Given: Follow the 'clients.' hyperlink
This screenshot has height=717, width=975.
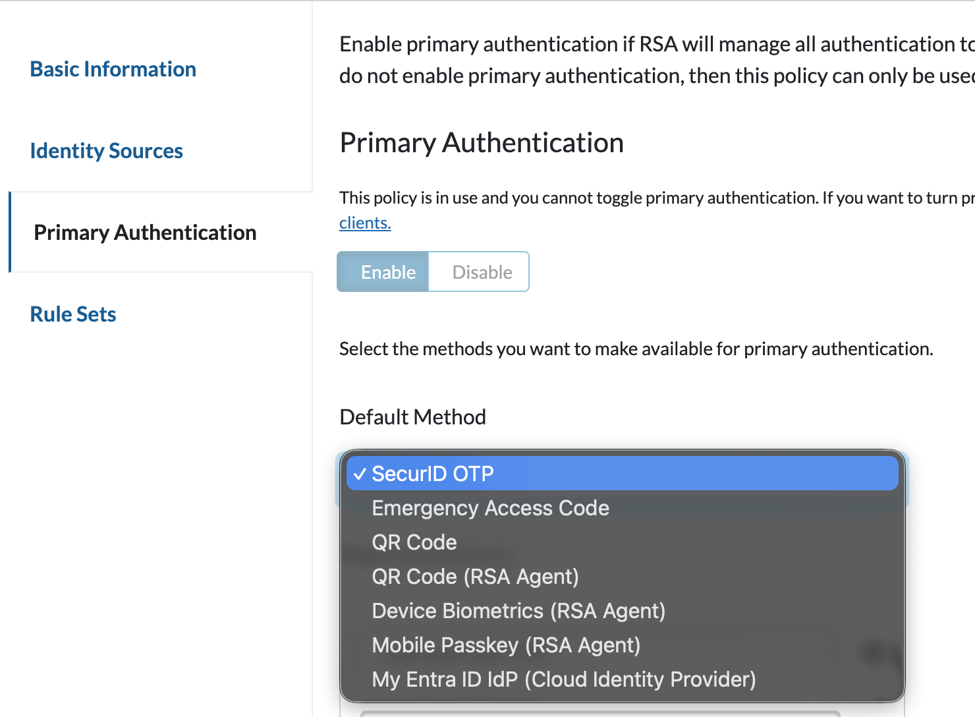Looking at the screenshot, I should point(365,223).
